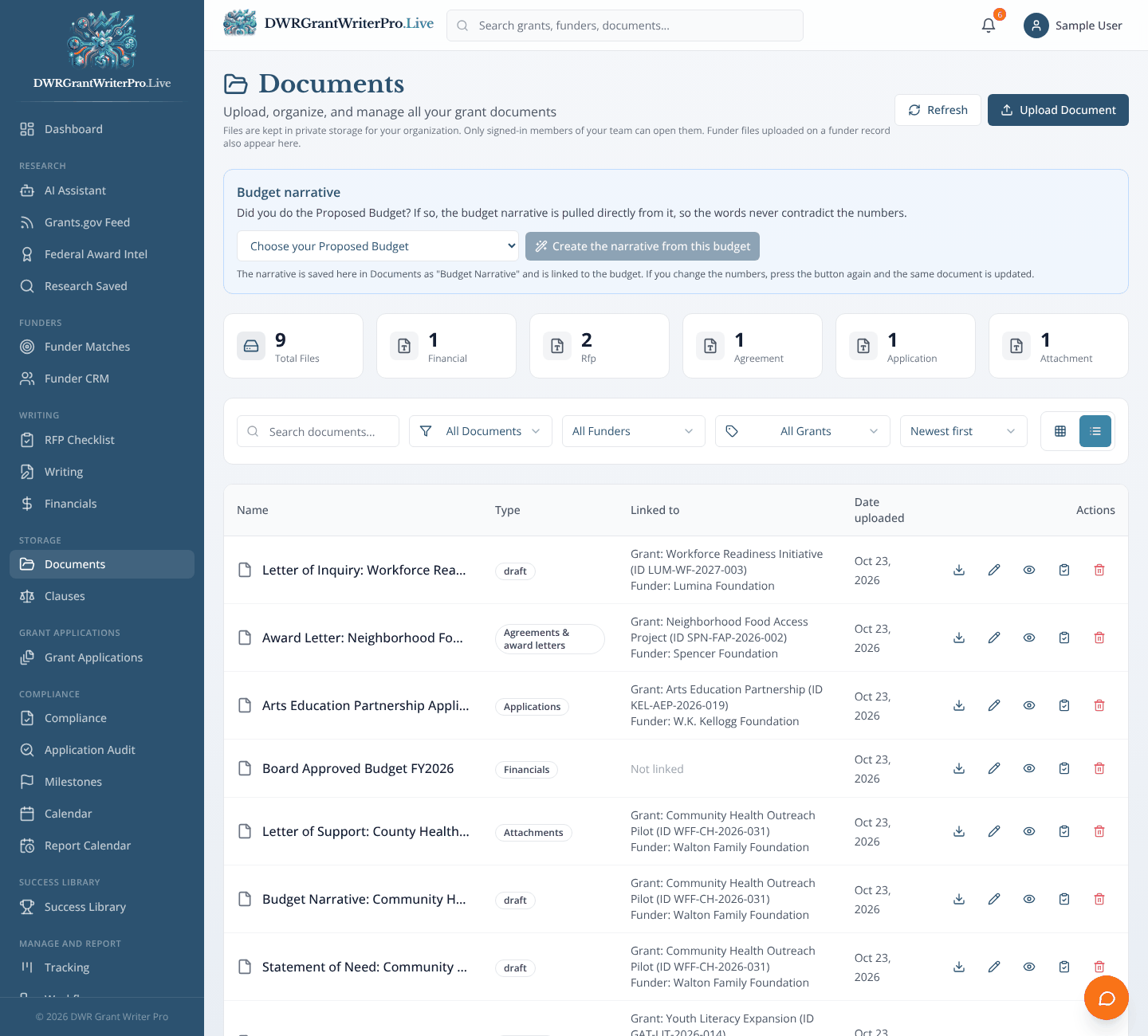Open clipboard action for Board Approved Budget
Viewport: 1148px width, 1036px height.
coord(1064,768)
